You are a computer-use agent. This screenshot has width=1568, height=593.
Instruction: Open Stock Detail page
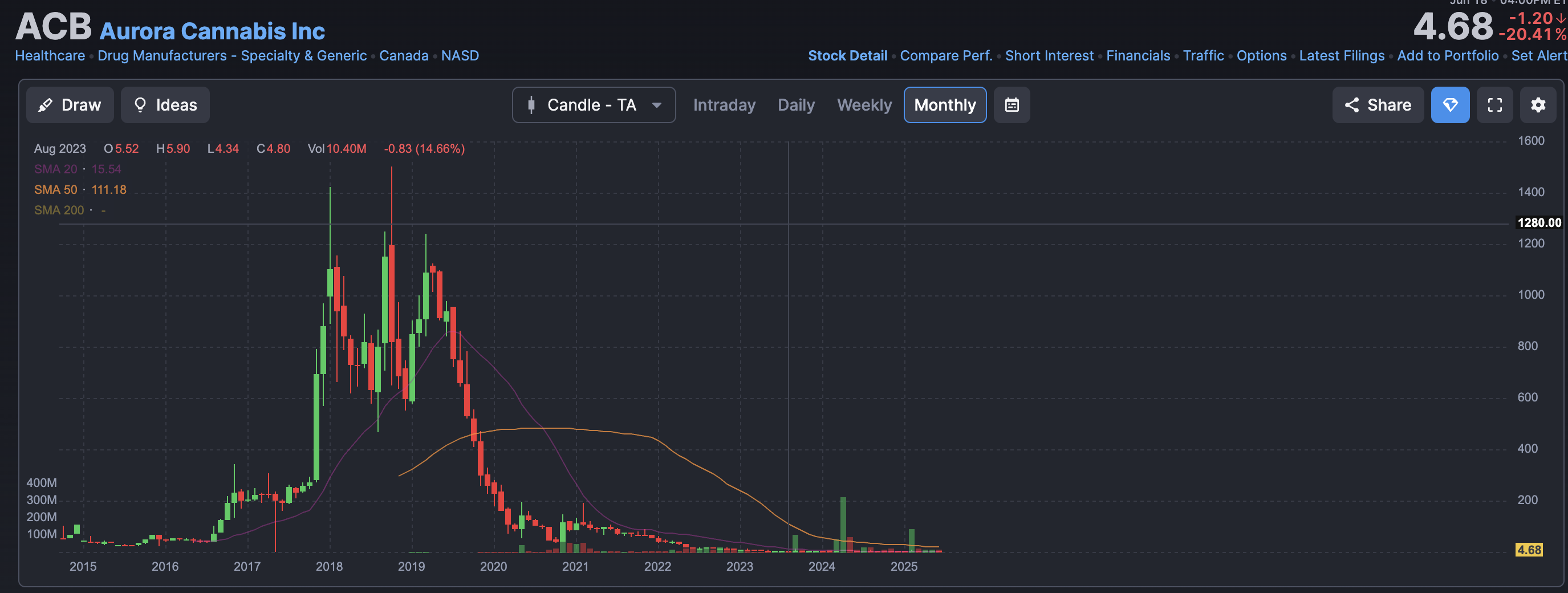pyautogui.click(x=847, y=55)
